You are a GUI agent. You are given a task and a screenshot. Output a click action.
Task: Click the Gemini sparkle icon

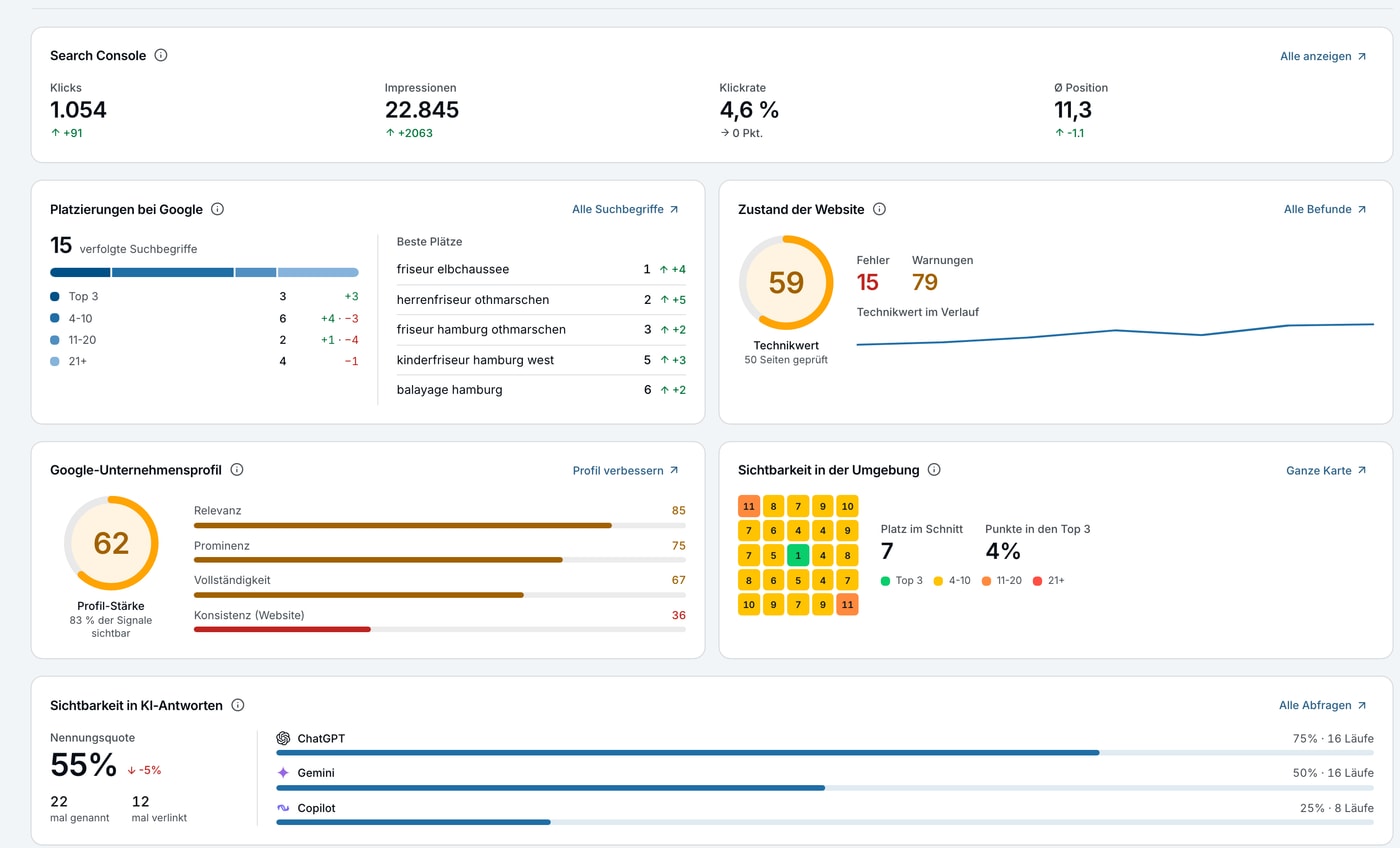[283, 773]
